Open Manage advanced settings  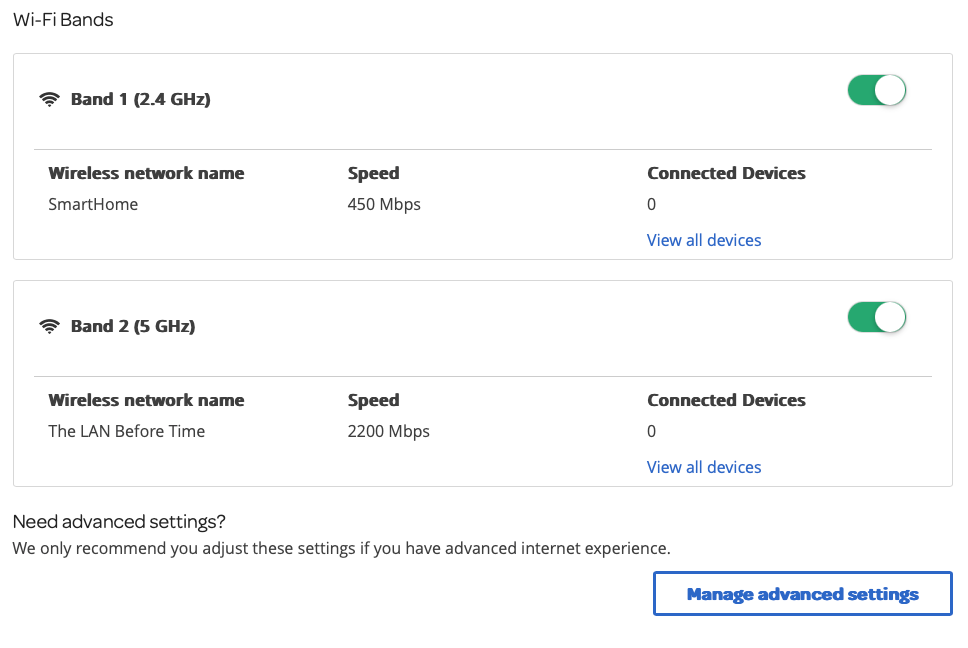pos(802,594)
